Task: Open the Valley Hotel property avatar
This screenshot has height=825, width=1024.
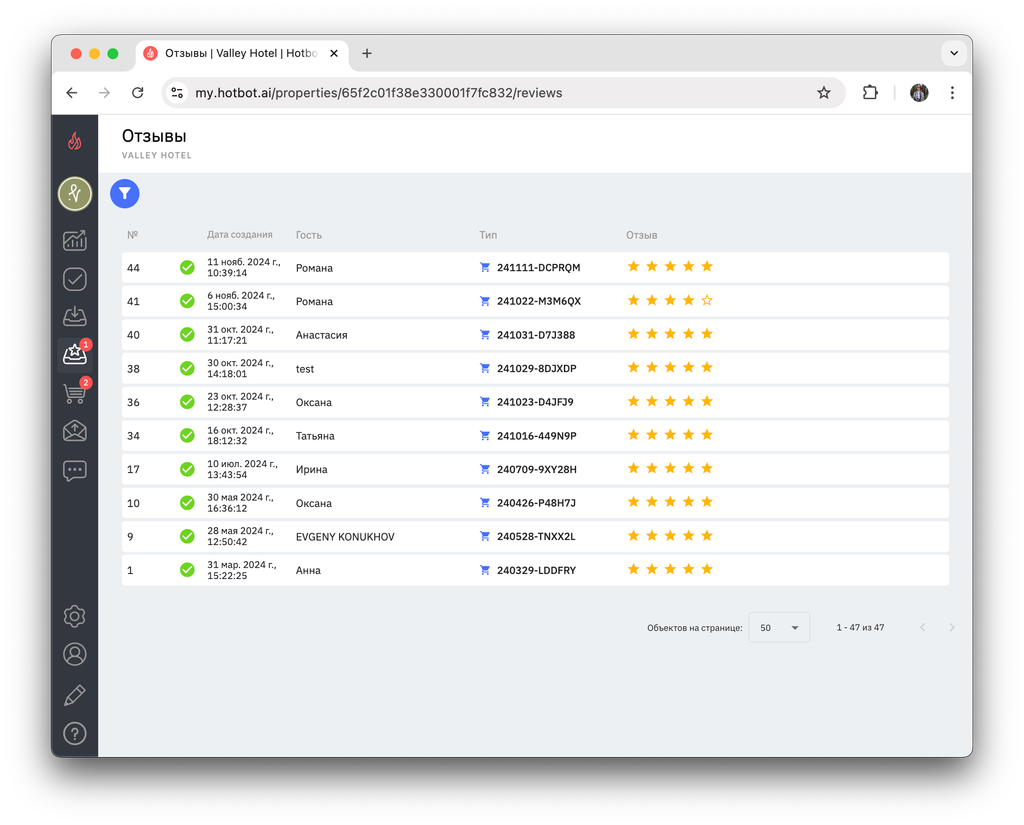Action: 75,194
